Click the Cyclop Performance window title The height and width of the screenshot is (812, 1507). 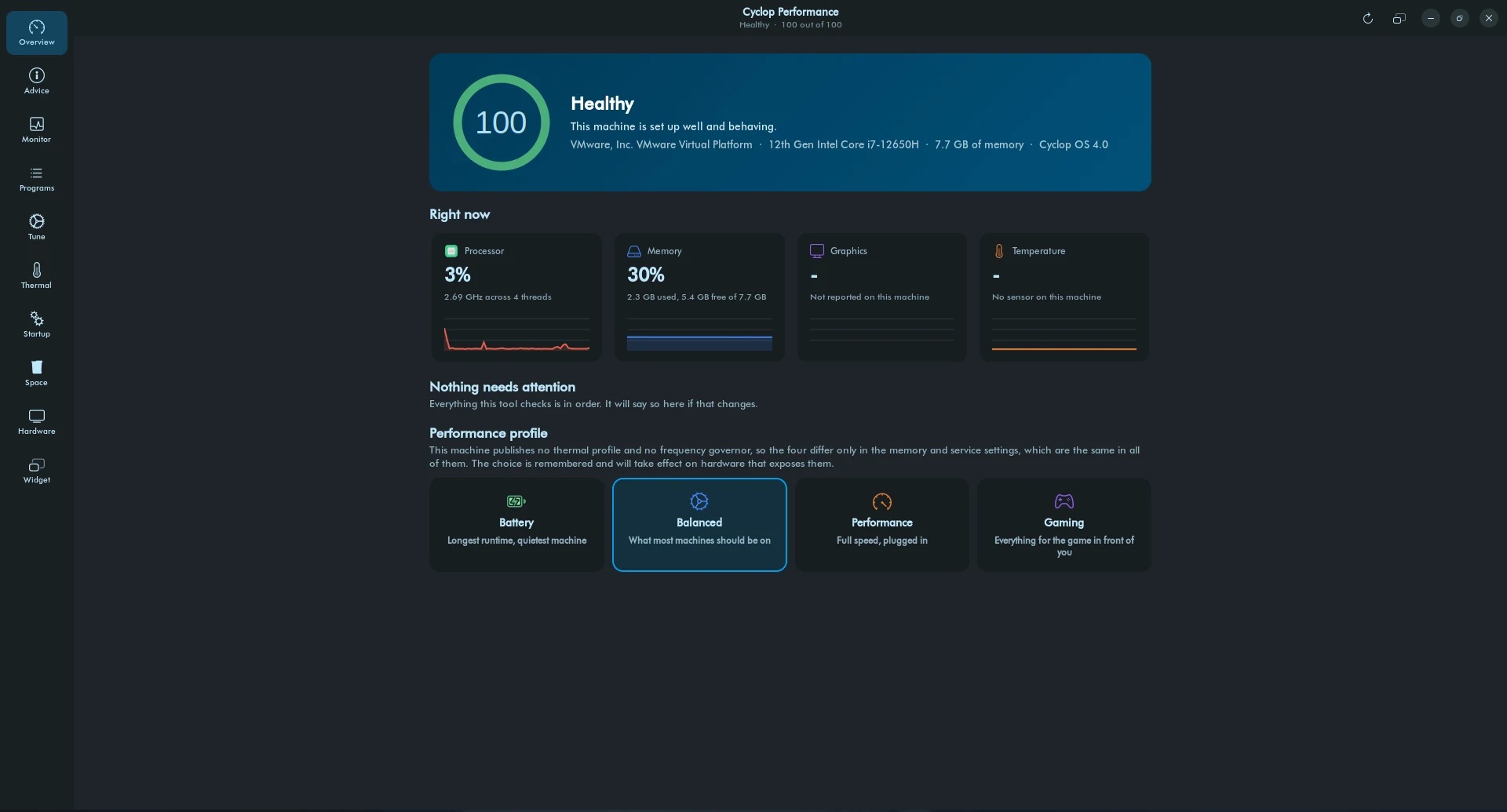(790, 12)
